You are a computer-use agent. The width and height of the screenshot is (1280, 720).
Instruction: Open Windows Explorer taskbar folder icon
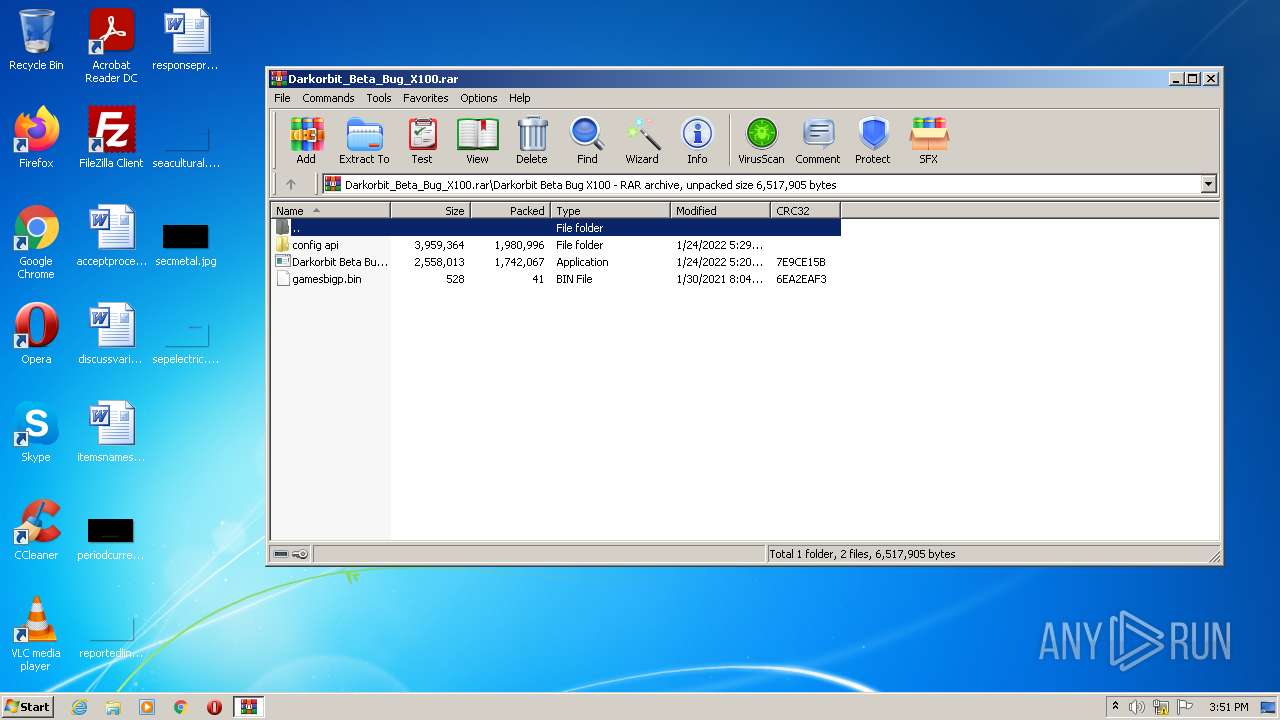tap(113, 707)
